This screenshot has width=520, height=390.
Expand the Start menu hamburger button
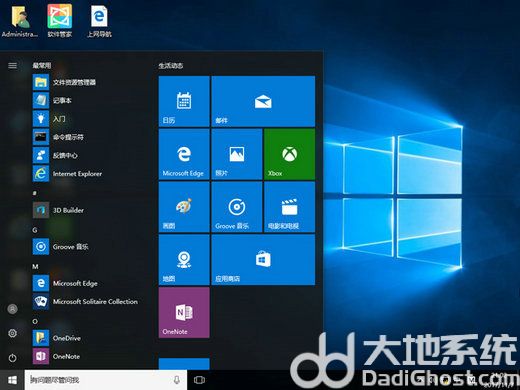(12, 65)
